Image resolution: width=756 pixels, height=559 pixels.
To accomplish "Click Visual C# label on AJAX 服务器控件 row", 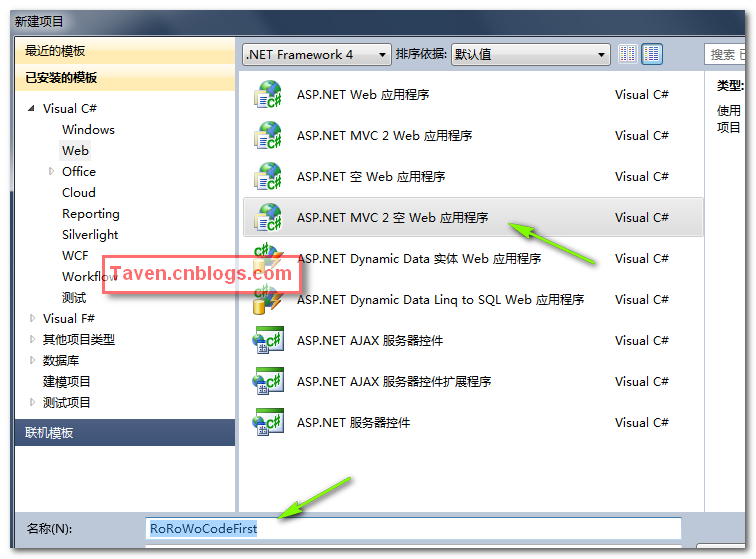I will pyautogui.click(x=641, y=341).
